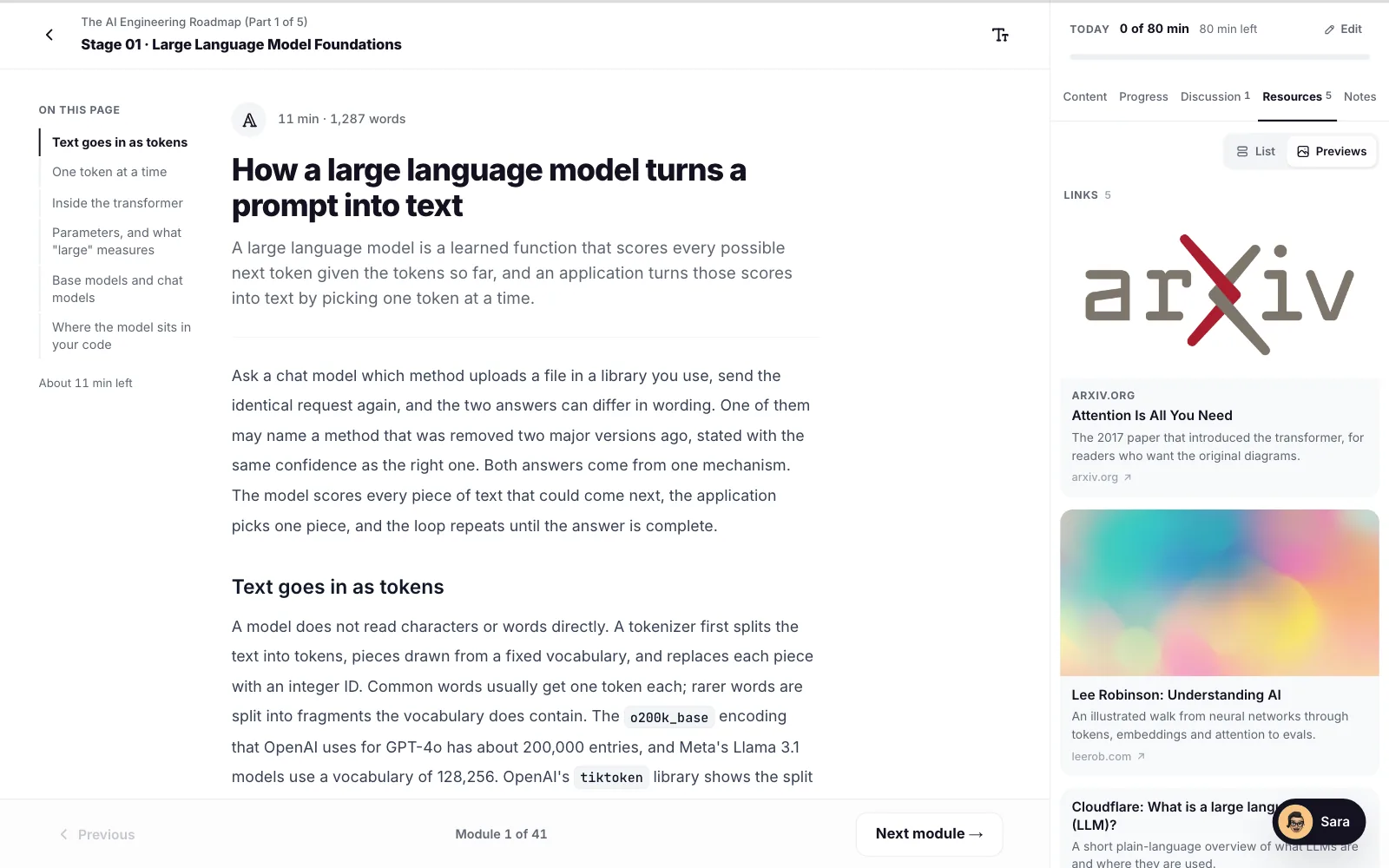Image resolution: width=1389 pixels, height=868 pixels.
Task: Switch resources to List view
Action: [x=1256, y=151]
